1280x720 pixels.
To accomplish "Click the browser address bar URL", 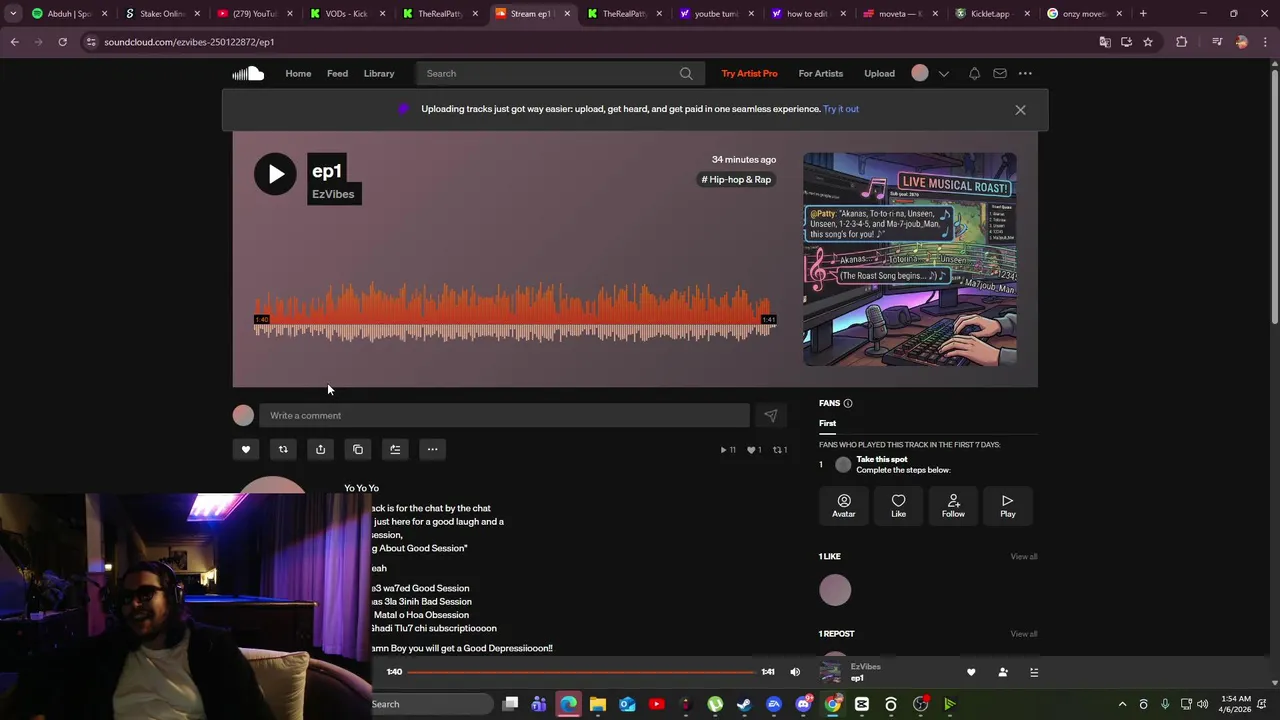I will (189, 42).
